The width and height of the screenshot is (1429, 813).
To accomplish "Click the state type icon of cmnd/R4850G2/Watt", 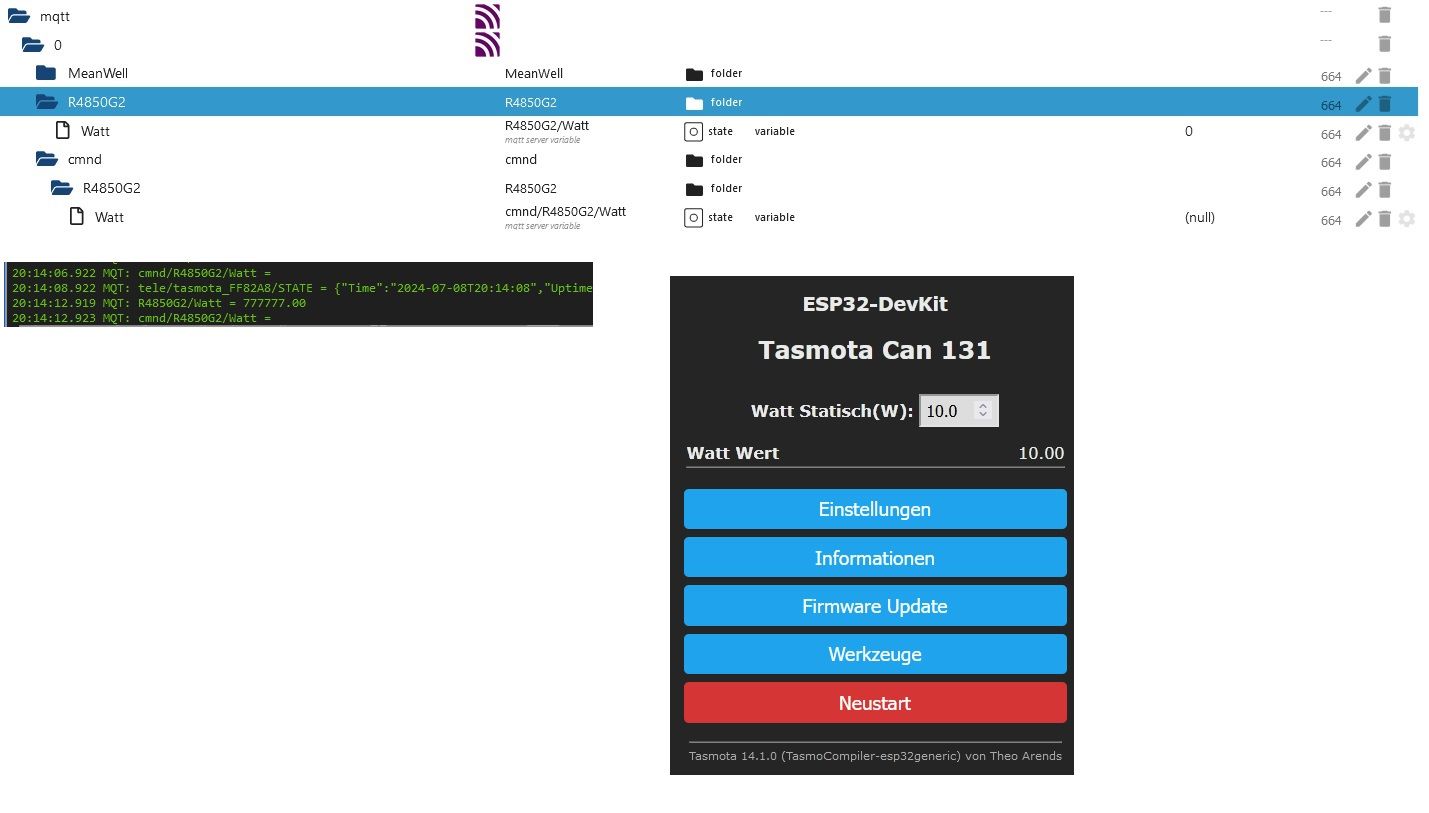I will click(x=693, y=217).
